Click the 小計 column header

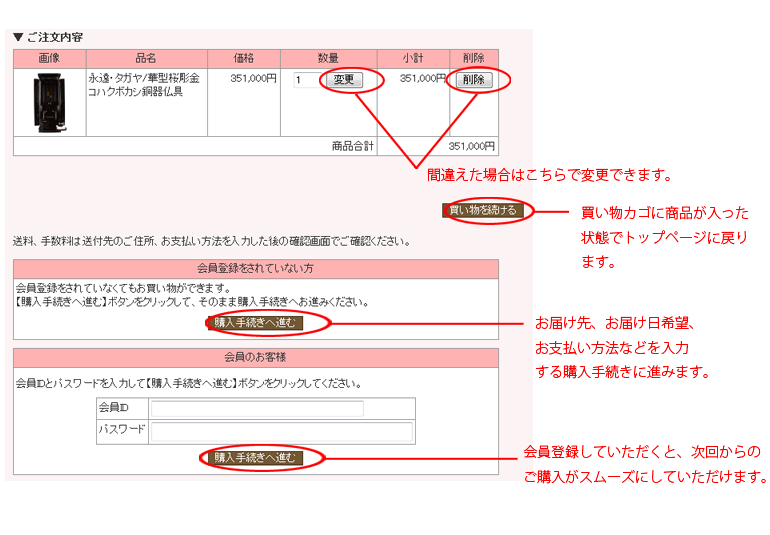click(413, 58)
